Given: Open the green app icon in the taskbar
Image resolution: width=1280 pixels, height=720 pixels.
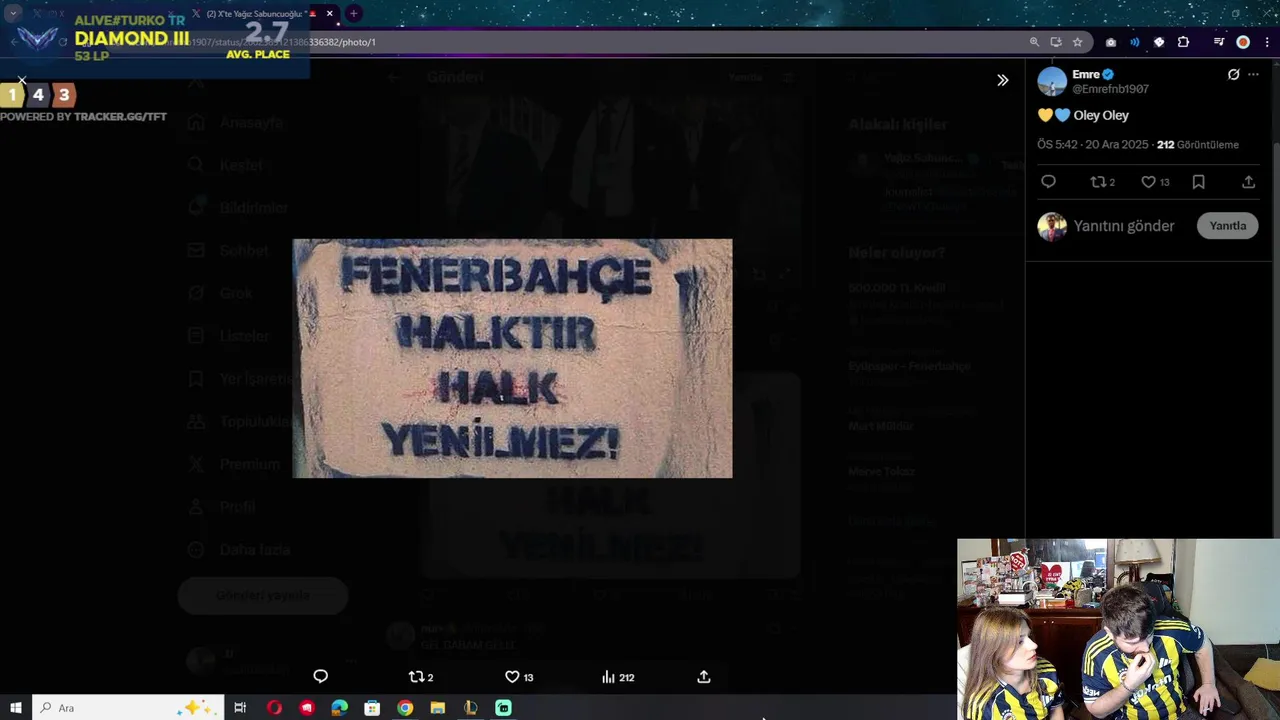Looking at the screenshot, I should (503, 708).
